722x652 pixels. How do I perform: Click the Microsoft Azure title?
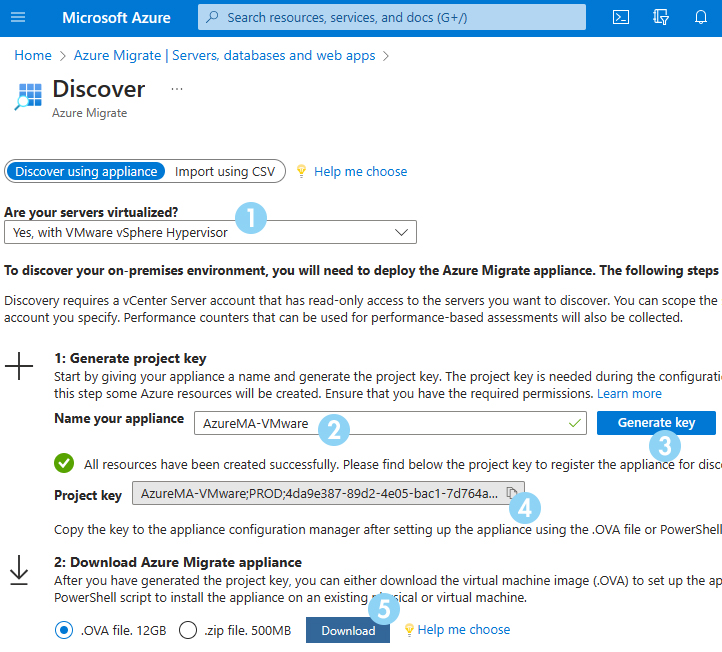(x=116, y=17)
